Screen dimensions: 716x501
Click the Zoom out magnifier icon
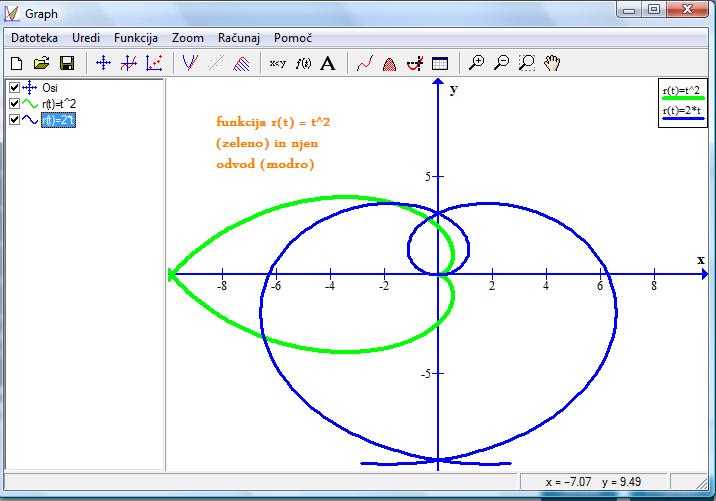(502, 63)
